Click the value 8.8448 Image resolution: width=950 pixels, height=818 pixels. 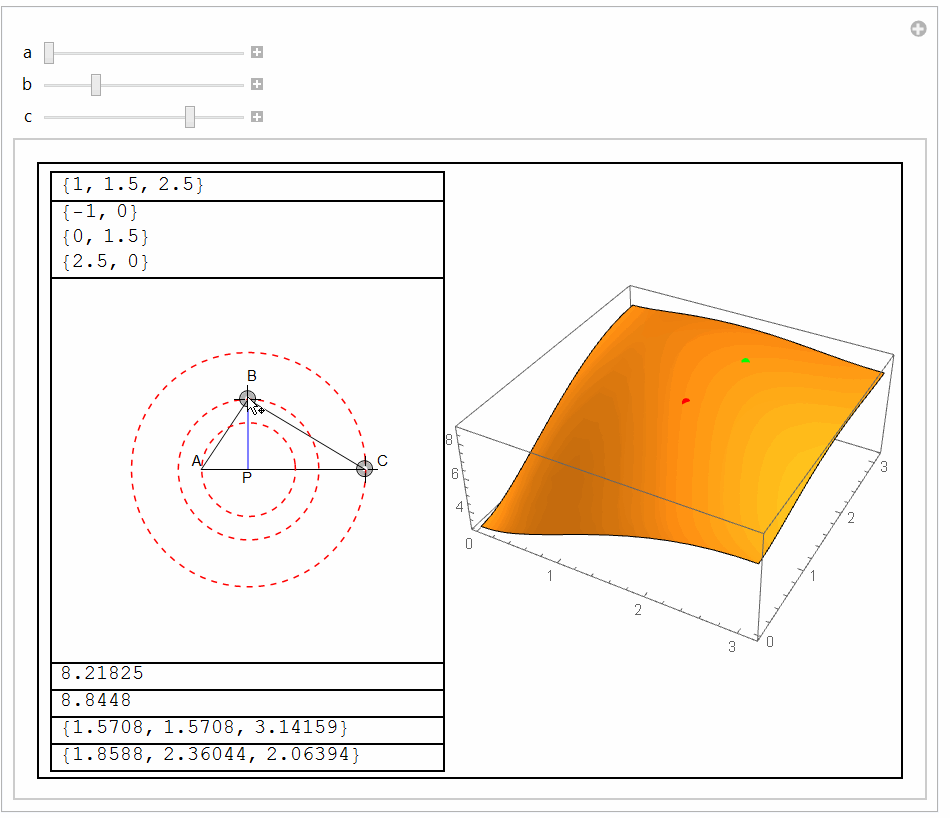click(96, 700)
